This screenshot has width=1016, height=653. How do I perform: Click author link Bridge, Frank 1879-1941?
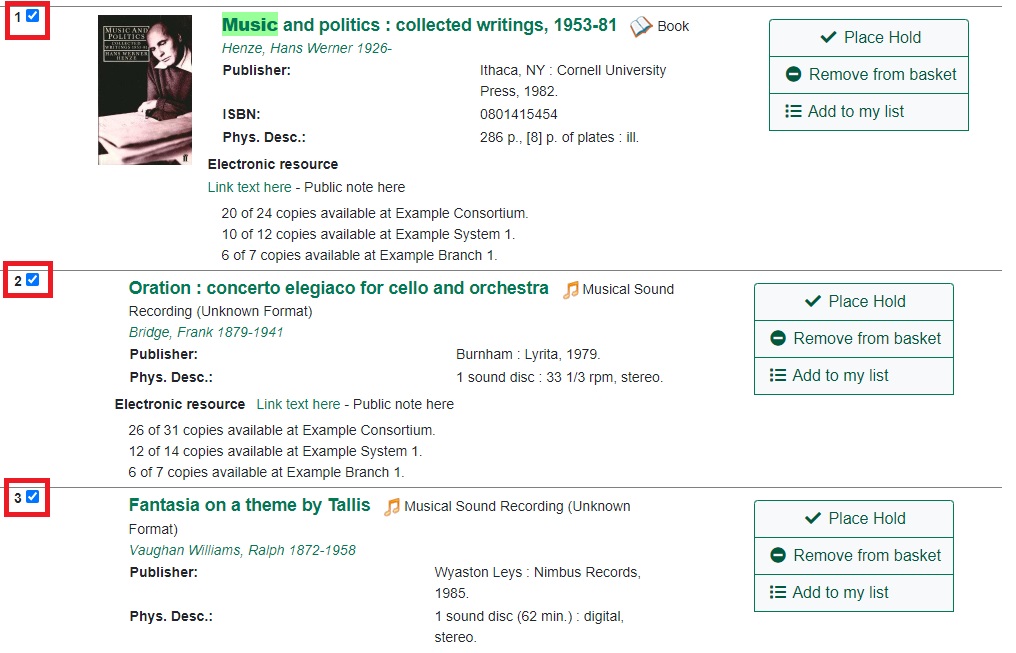point(207,332)
